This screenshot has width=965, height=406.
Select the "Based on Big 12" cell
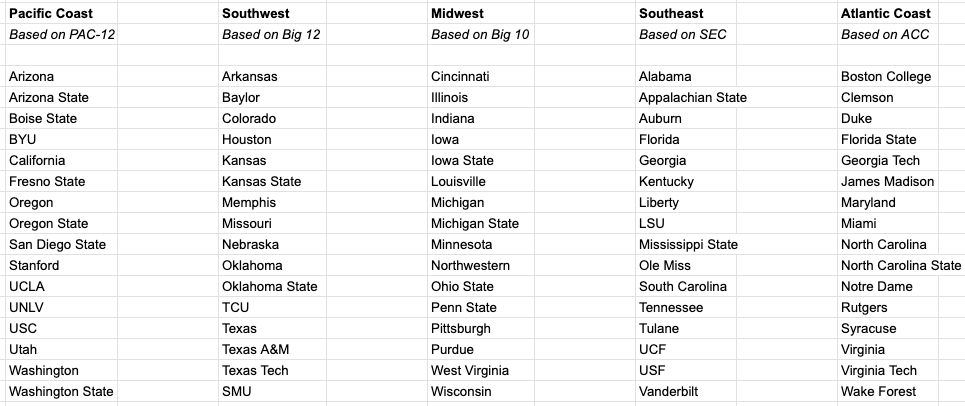[271, 35]
